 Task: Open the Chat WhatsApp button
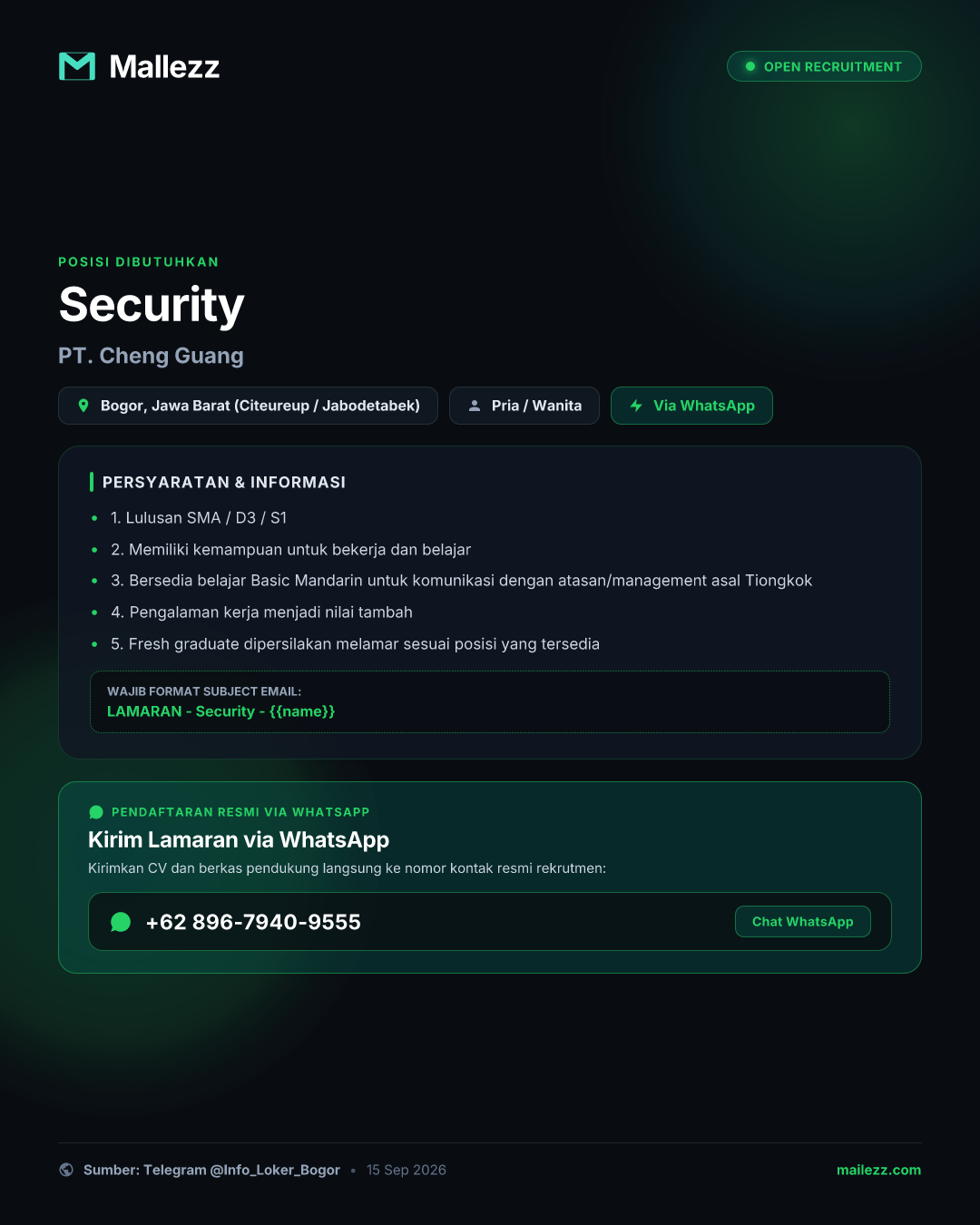(803, 922)
